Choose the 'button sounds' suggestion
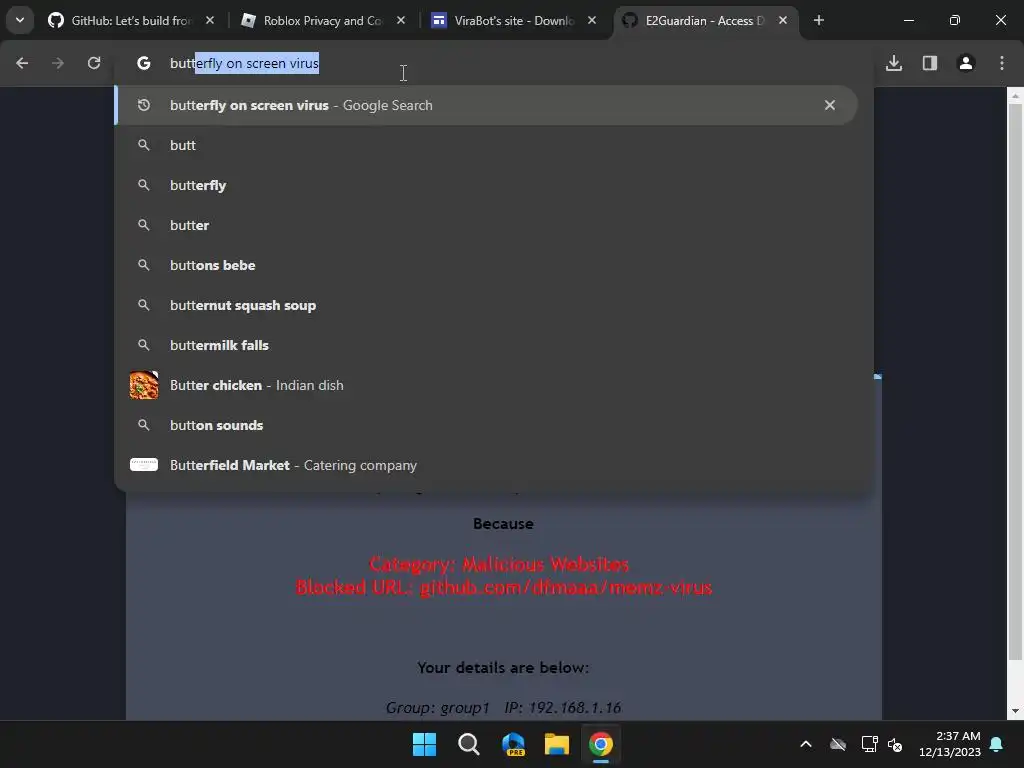 [x=486, y=425]
